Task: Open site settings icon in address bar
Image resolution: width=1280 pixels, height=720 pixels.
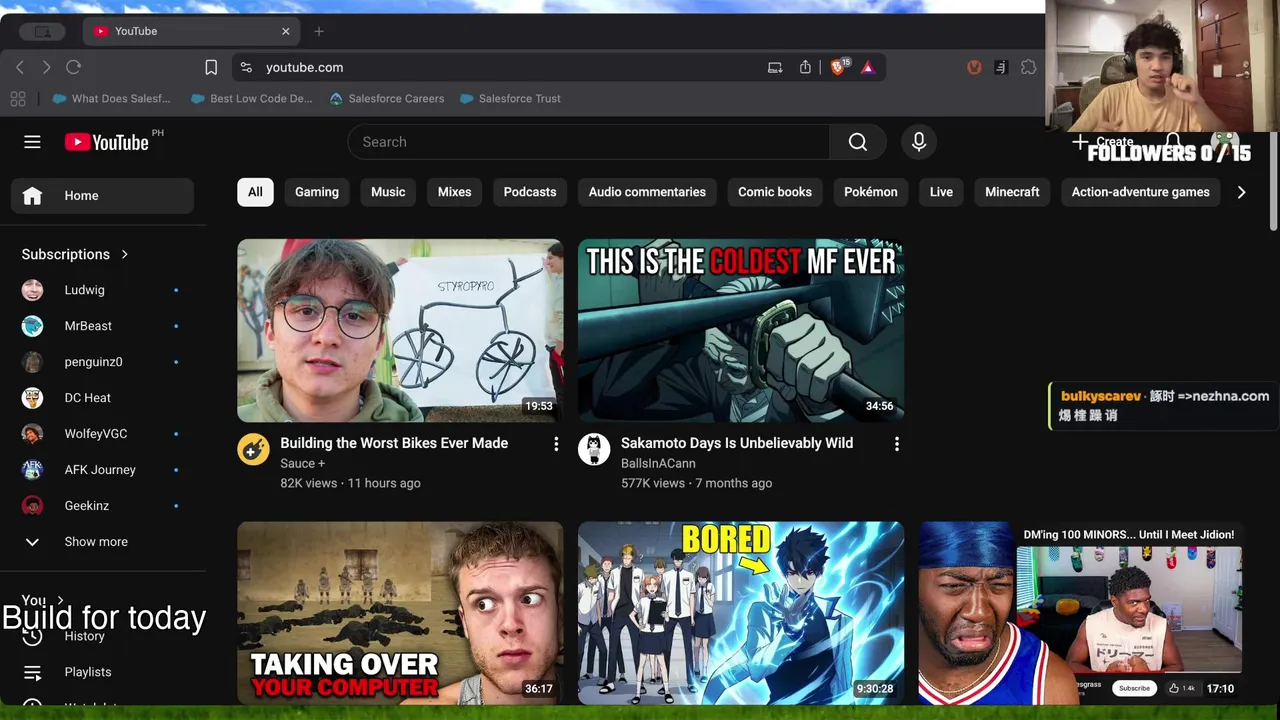Action: [246, 67]
